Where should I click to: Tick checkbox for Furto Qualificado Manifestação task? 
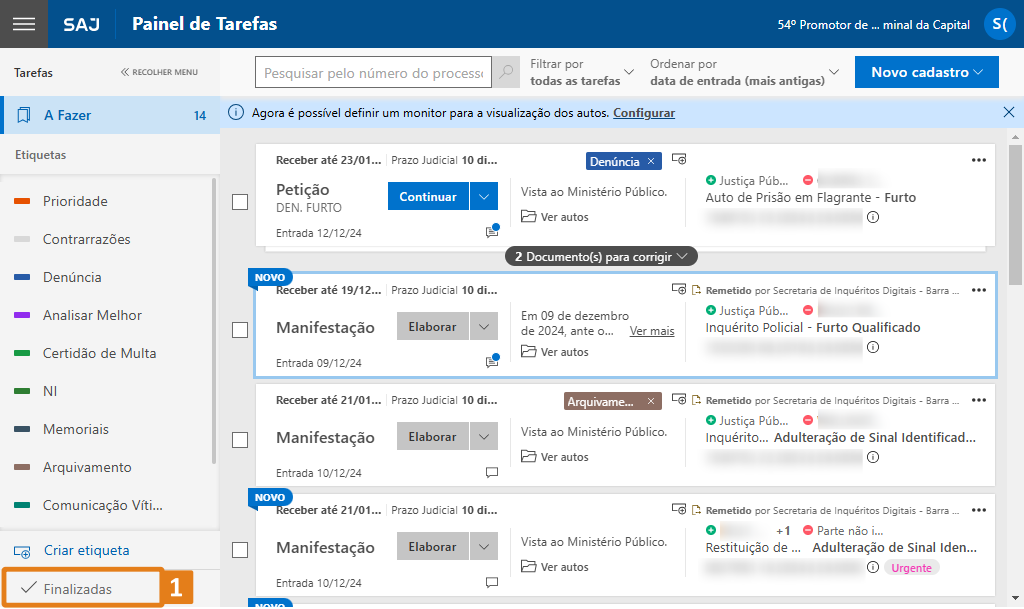tap(240, 330)
